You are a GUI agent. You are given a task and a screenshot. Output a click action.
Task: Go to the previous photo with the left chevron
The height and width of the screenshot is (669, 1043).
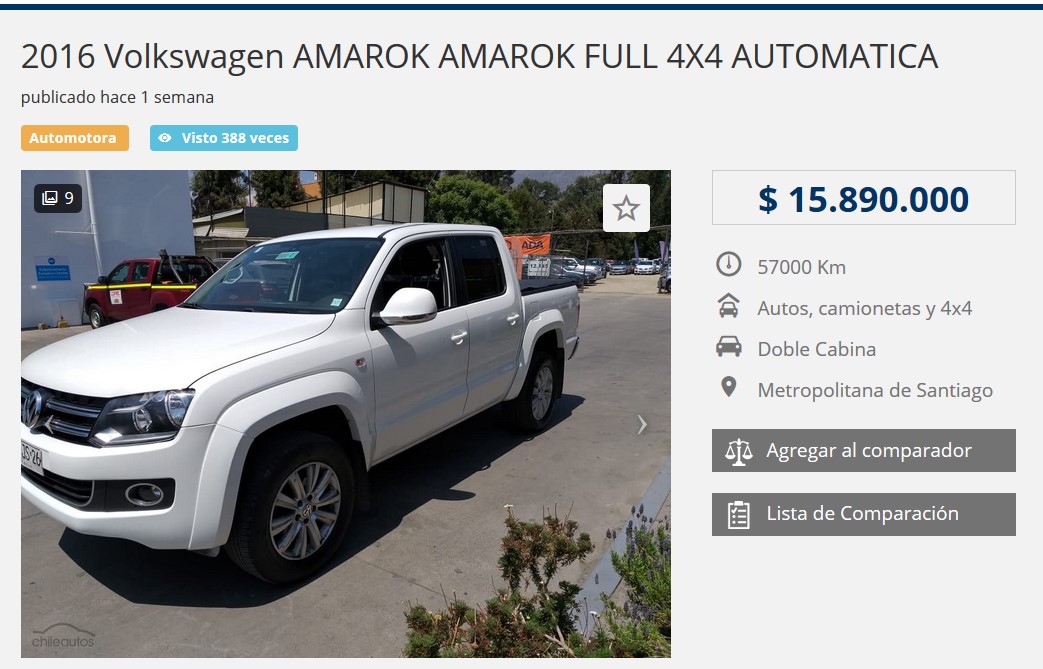tap(48, 424)
